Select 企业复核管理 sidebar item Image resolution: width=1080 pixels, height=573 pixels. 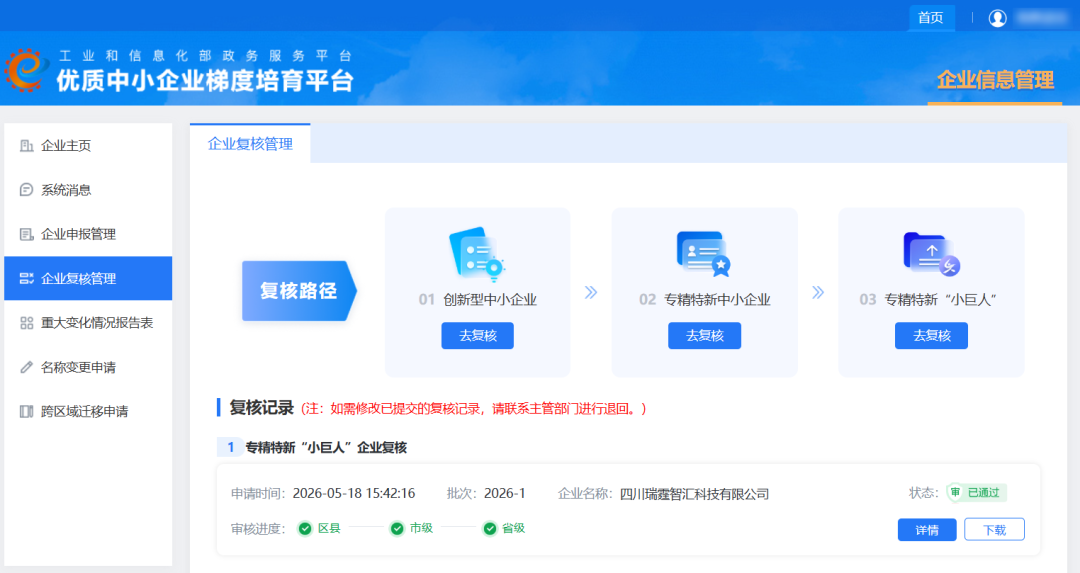click(88, 278)
